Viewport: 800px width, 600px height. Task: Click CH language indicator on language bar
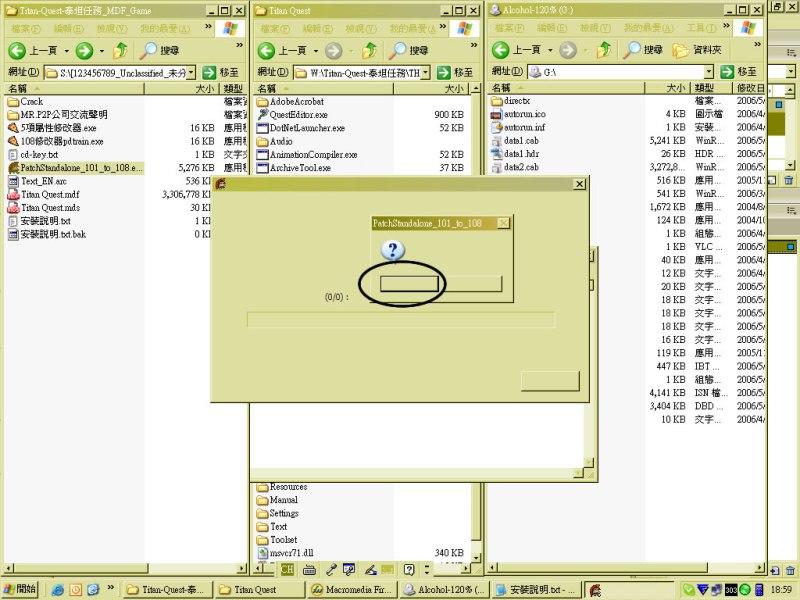pos(287,569)
